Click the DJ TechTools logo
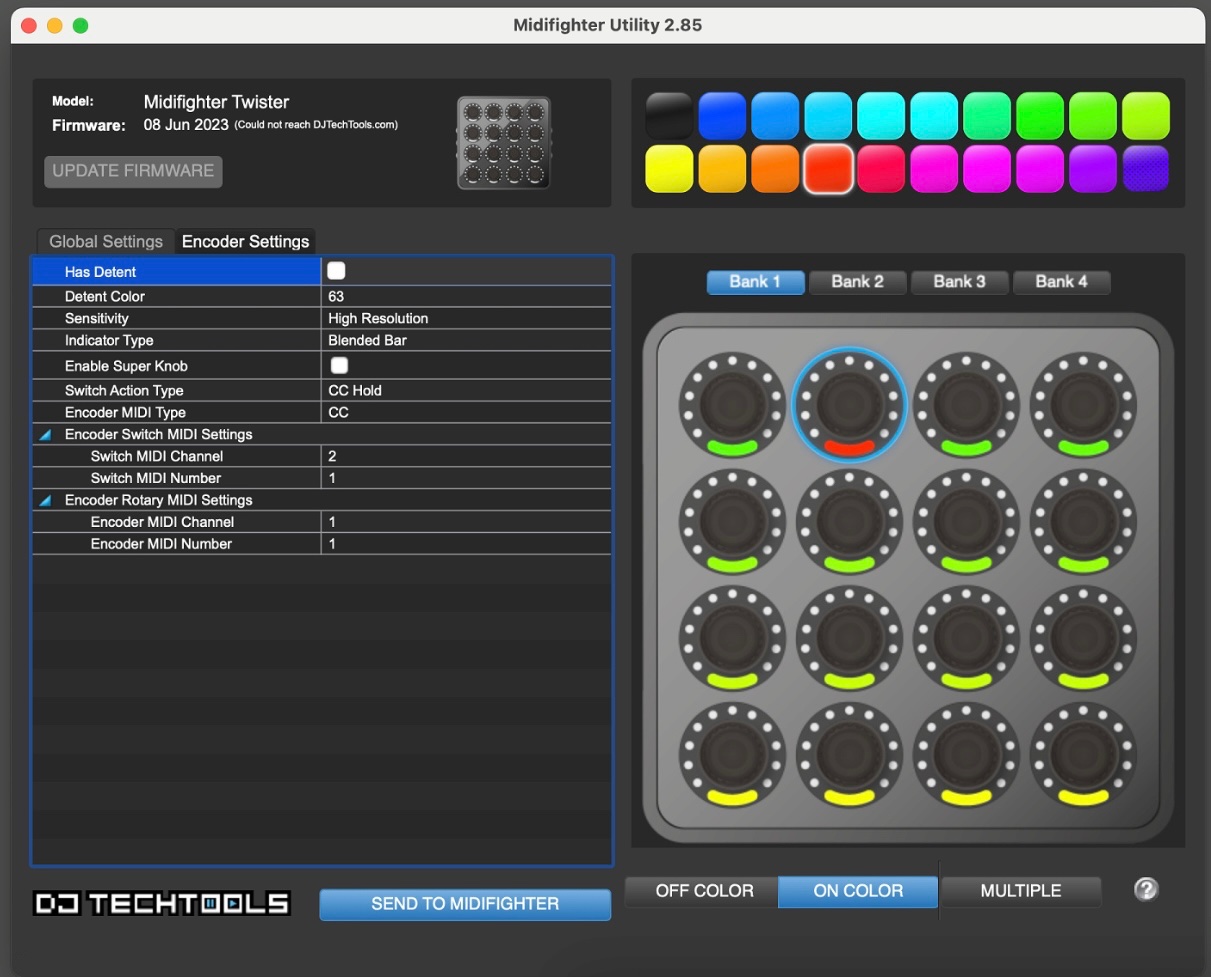The image size is (1211, 977). pos(162,904)
